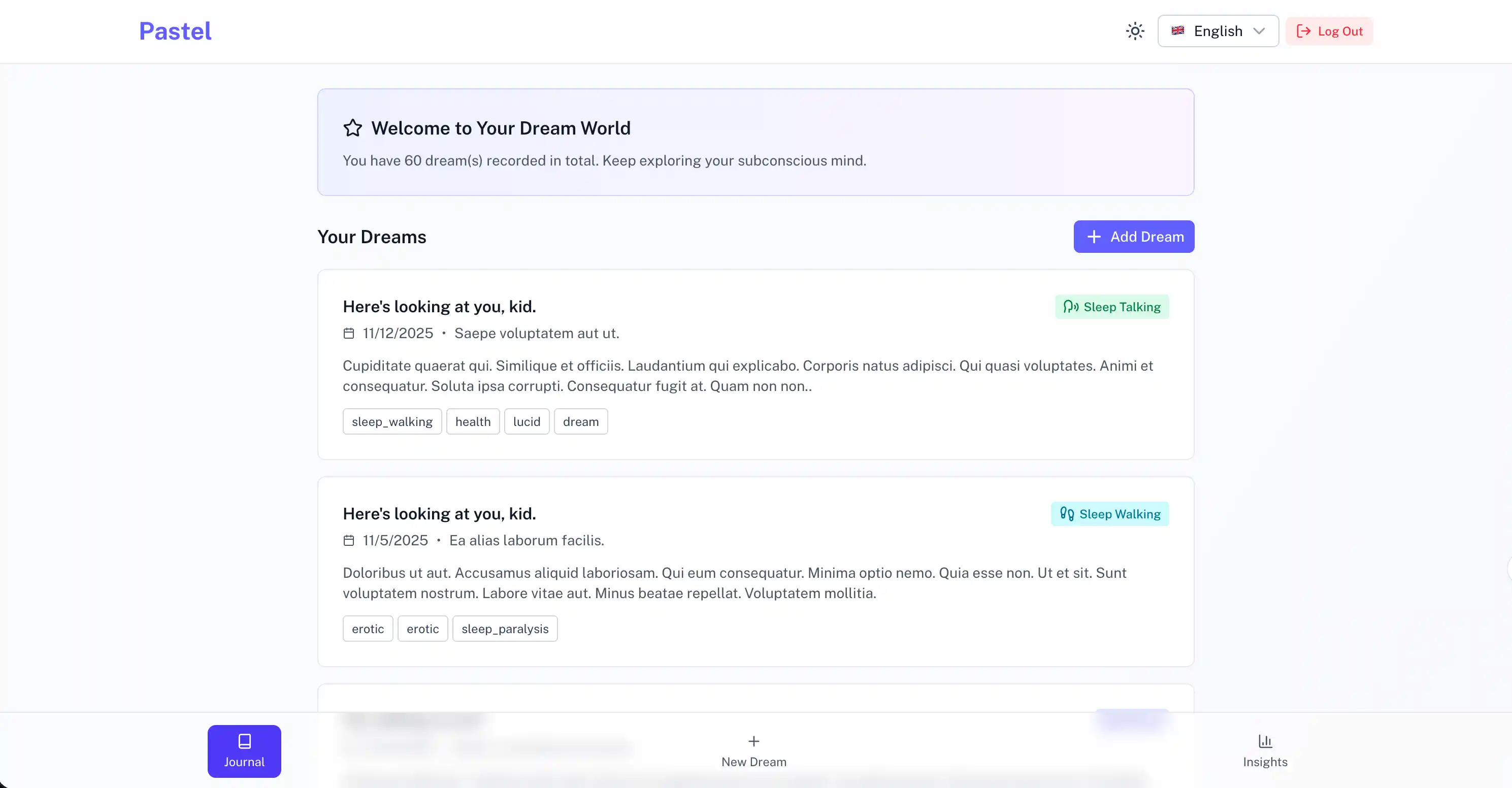Click the language dropdown chevron arrow

click(1259, 31)
